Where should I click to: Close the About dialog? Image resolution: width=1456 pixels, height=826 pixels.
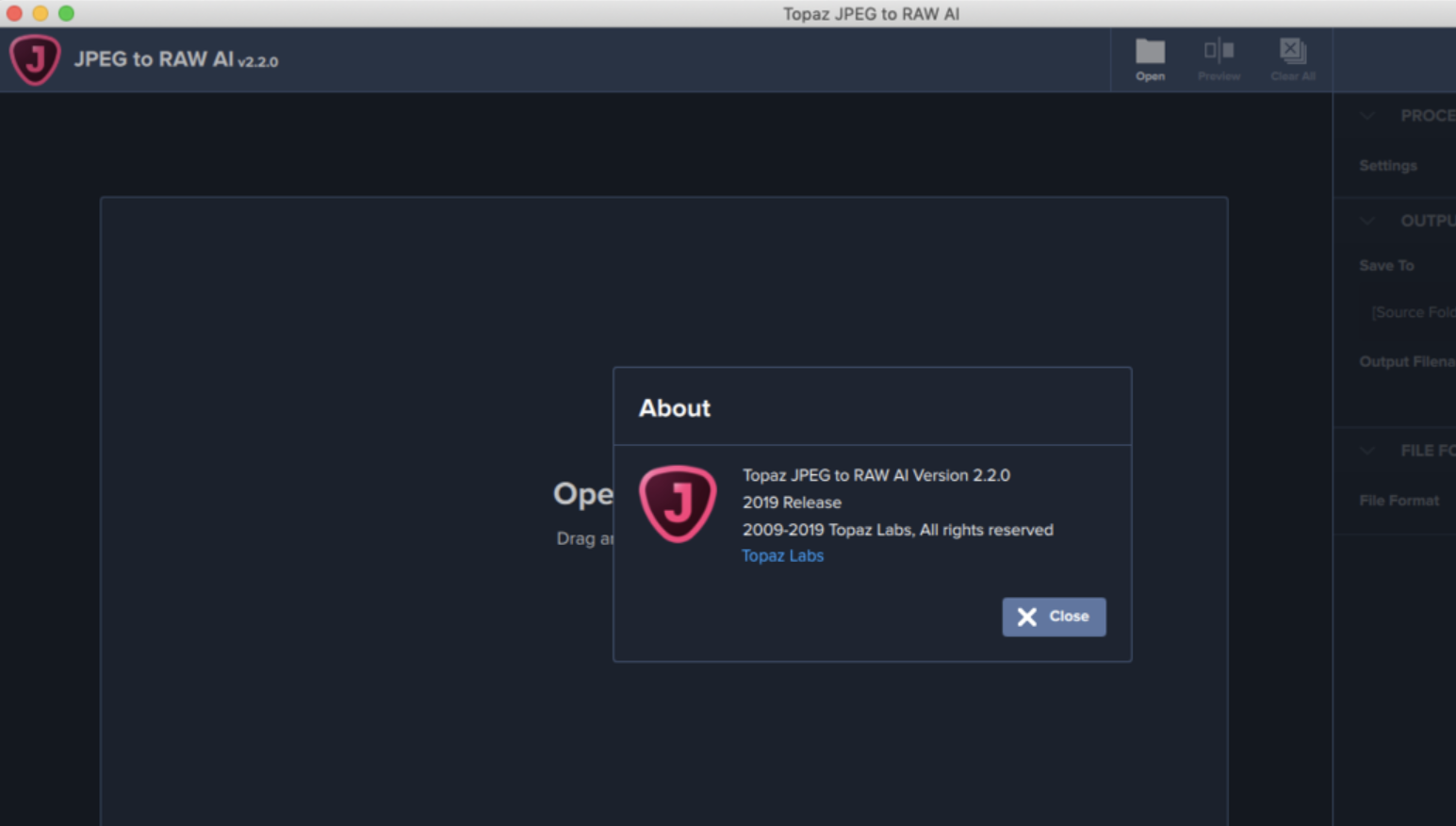(1054, 617)
